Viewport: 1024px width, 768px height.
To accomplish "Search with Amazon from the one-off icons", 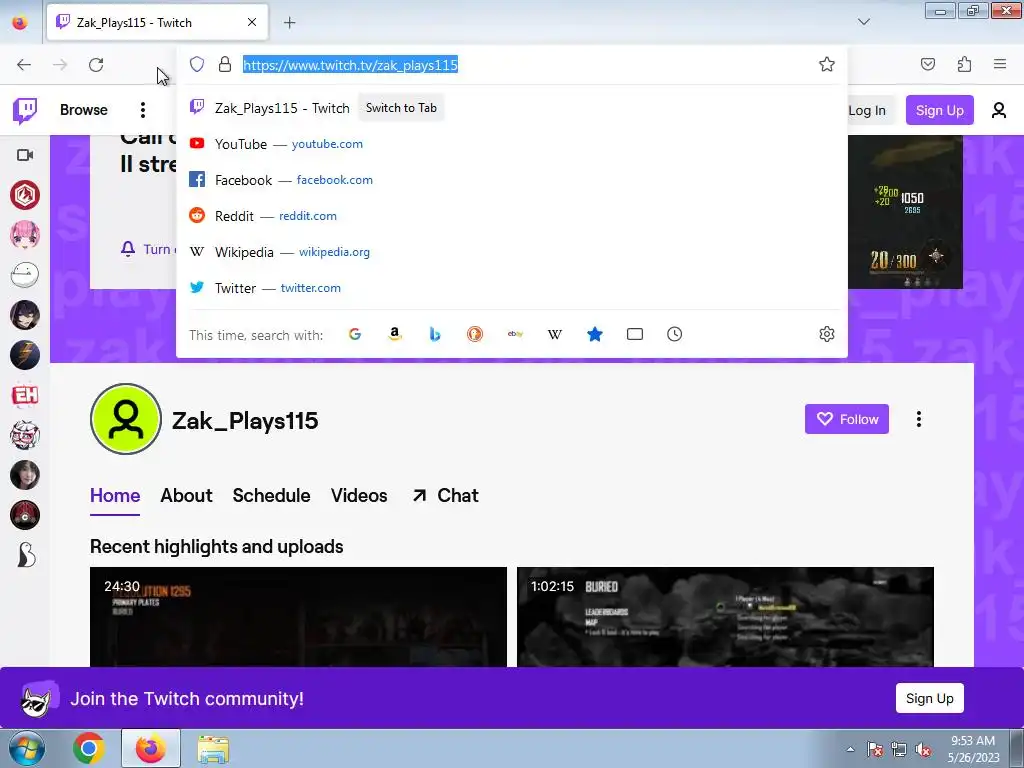I will pyautogui.click(x=394, y=334).
